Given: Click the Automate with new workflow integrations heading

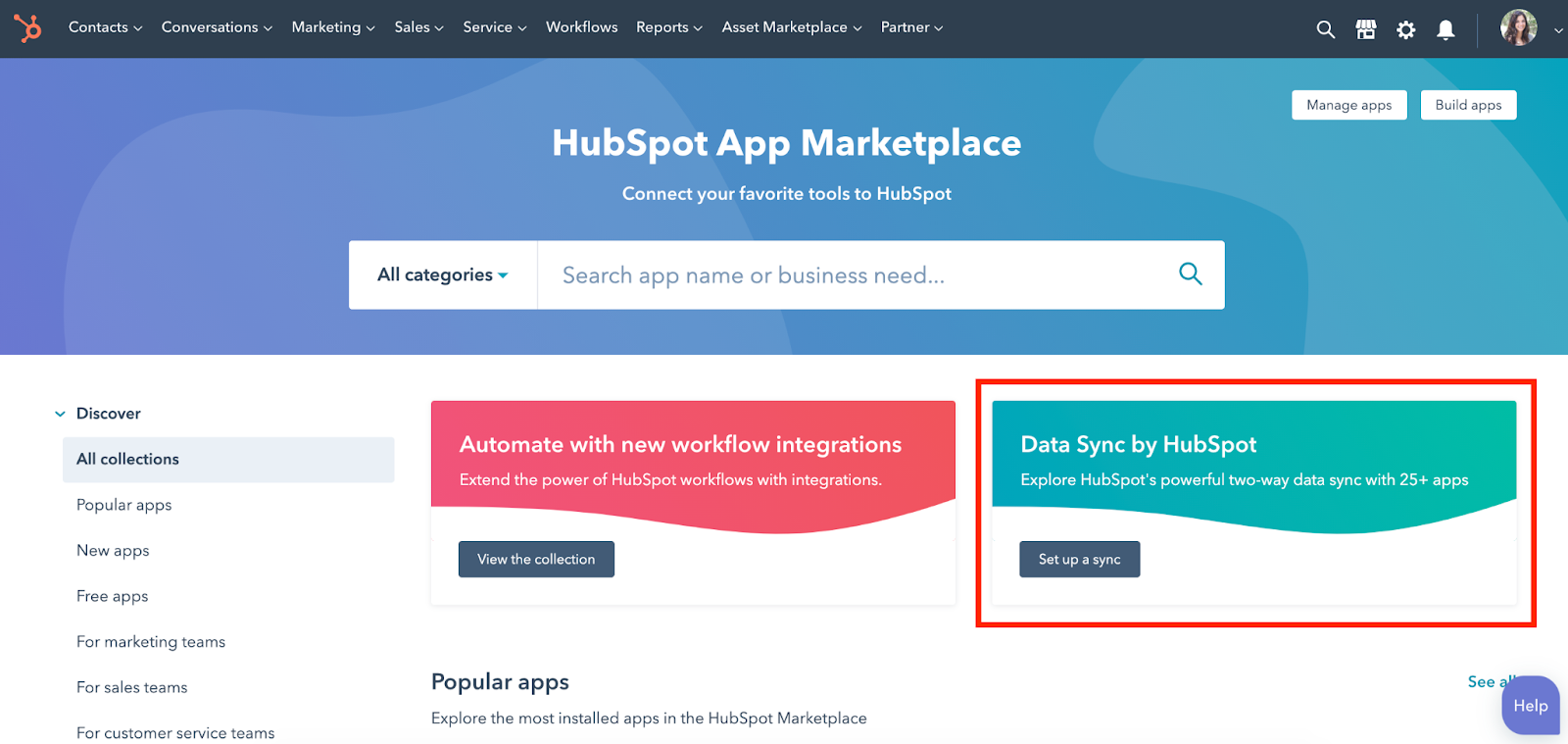Looking at the screenshot, I should [680, 445].
